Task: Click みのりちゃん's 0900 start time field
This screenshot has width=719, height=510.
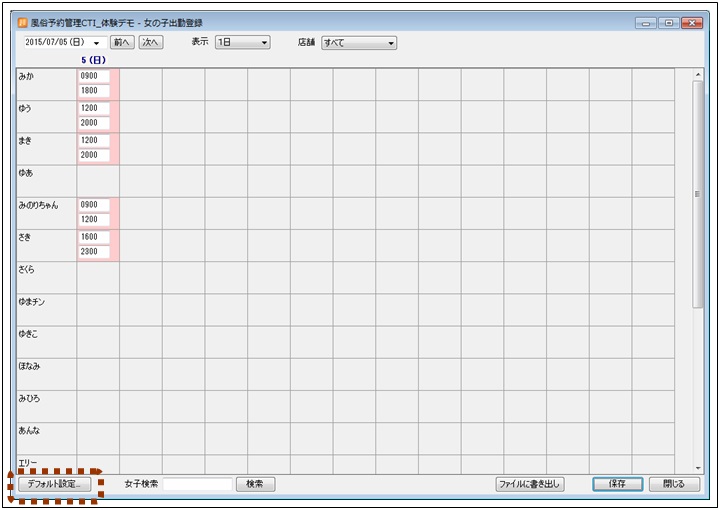Action: click(94, 205)
